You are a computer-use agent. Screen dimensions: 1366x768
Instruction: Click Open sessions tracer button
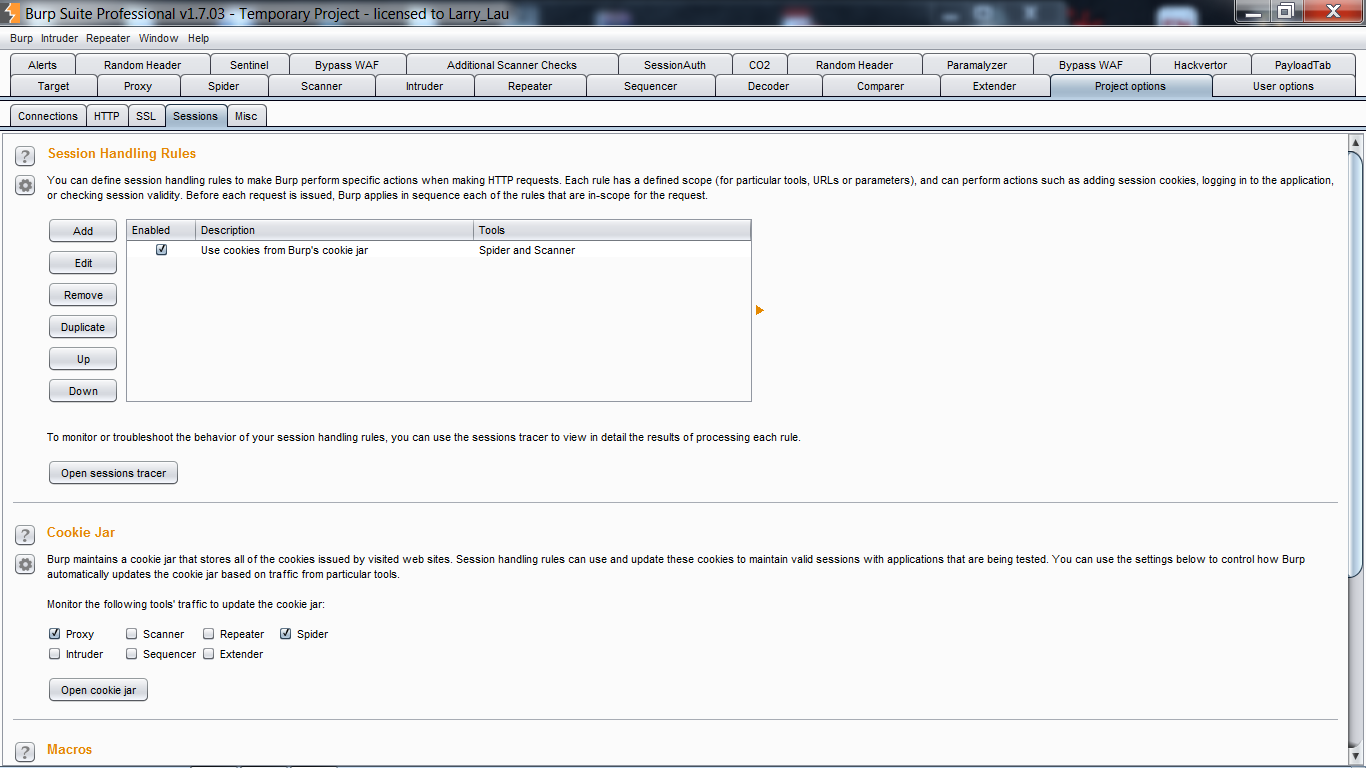[x=114, y=473]
